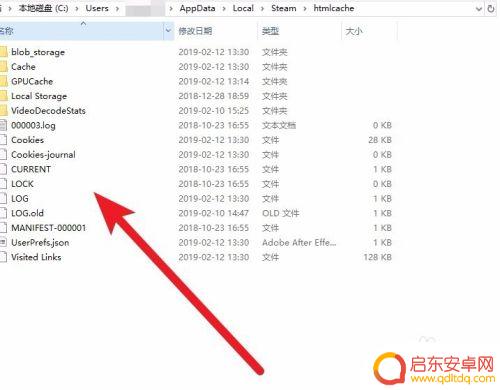Select the 000003.log file name
The height and width of the screenshot is (390, 500).
pos(33,126)
